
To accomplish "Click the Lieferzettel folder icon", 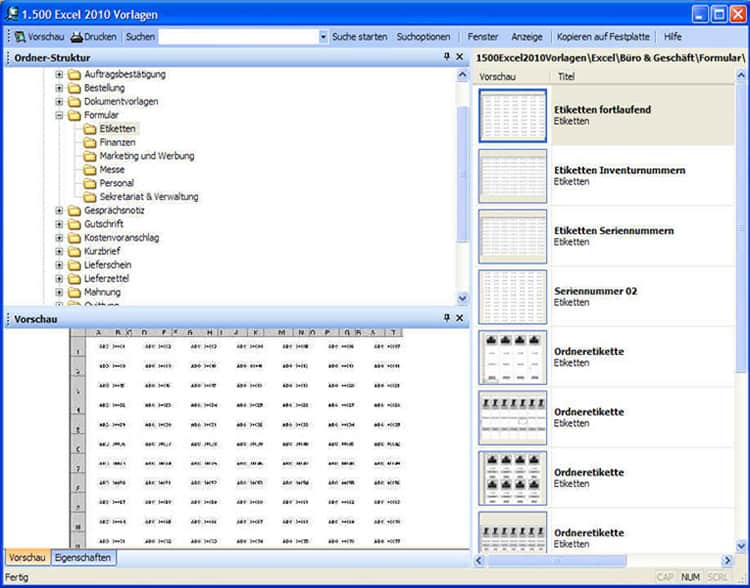I will click(74, 278).
